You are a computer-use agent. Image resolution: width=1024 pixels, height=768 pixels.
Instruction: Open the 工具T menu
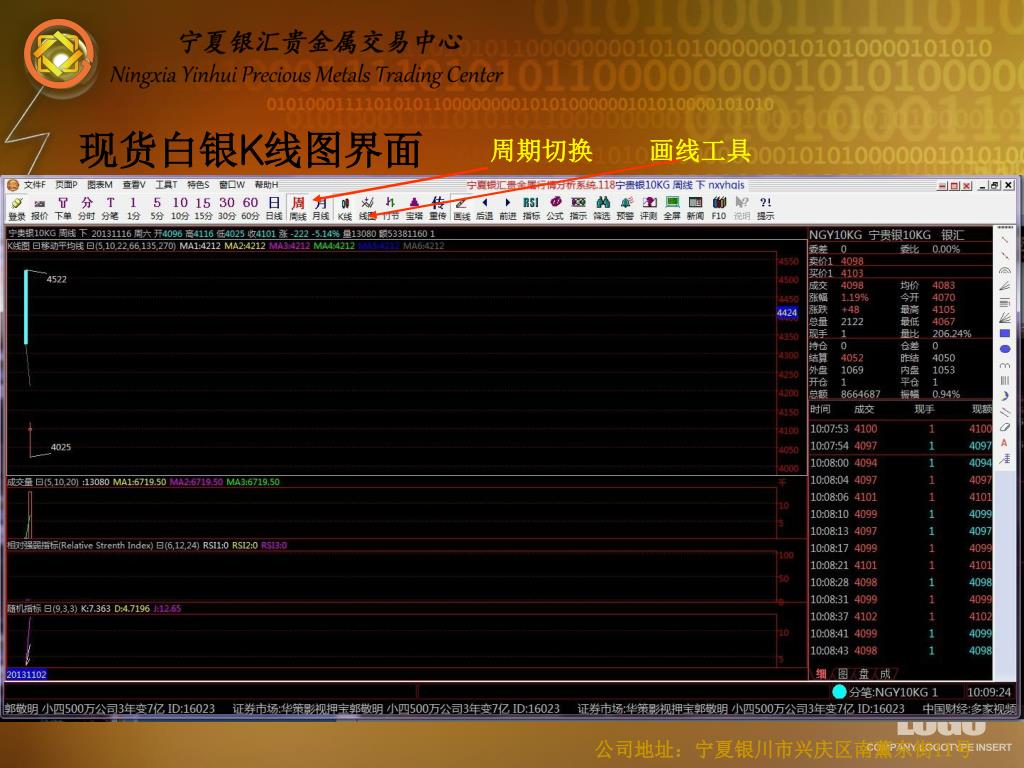coord(166,185)
